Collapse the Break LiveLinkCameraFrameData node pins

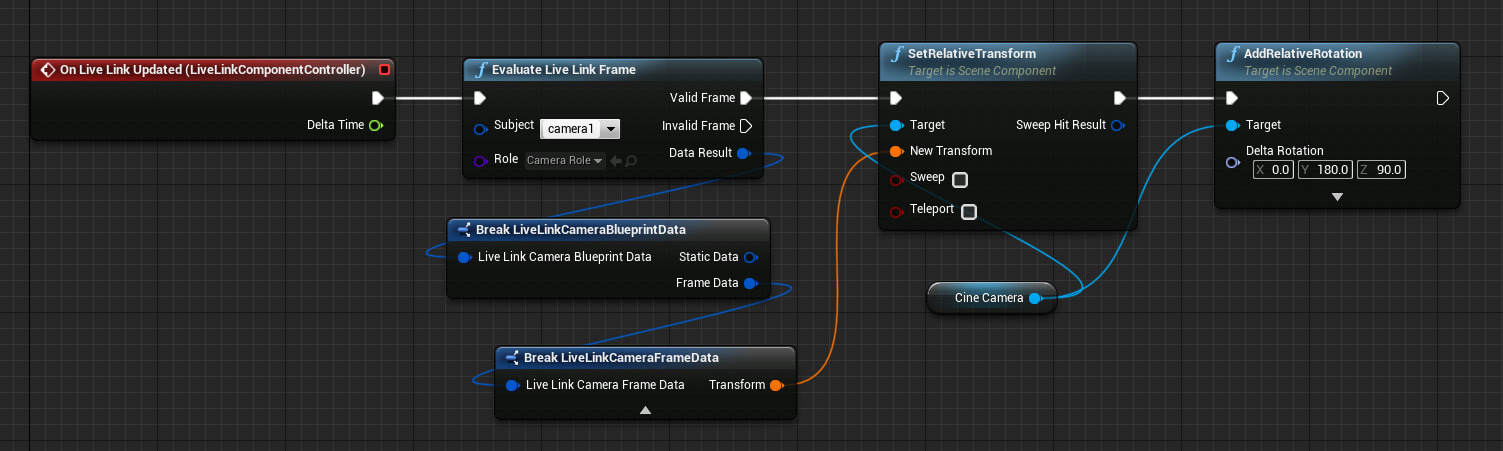pyautogui.click(x=645, y=410)
